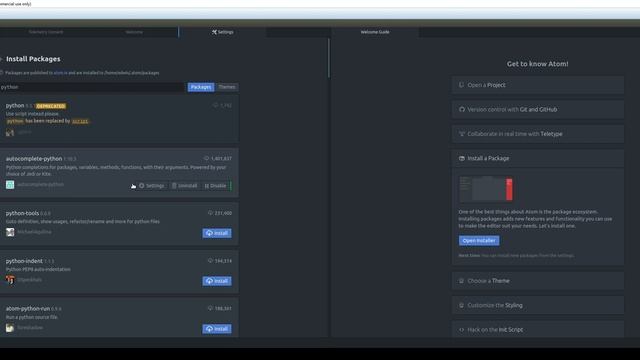640x360 pixels.
Task: Click the settings pane vertical scrollbar
Action: tap(329, 58)
